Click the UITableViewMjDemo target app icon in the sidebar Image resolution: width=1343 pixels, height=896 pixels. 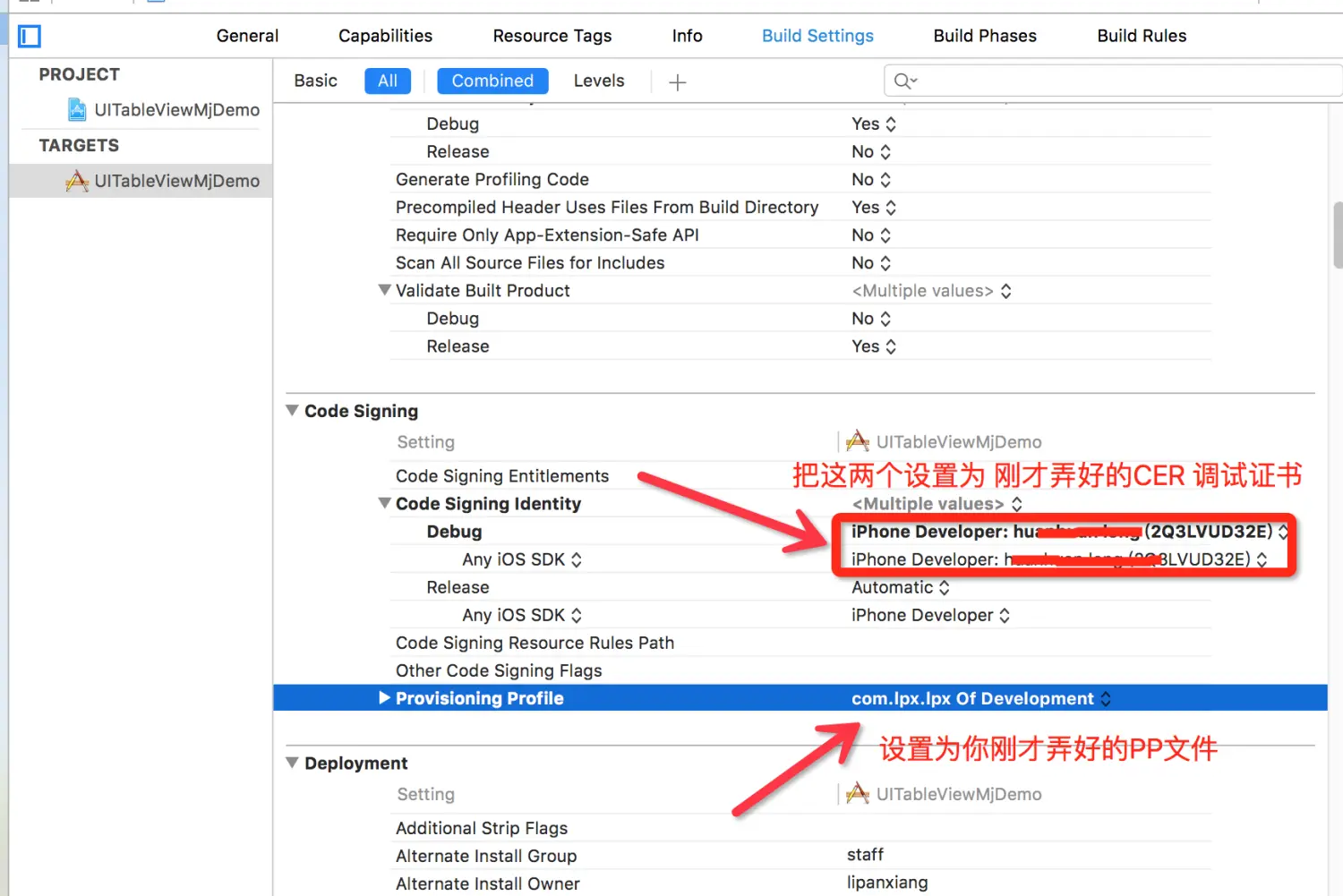coord(77,181)
